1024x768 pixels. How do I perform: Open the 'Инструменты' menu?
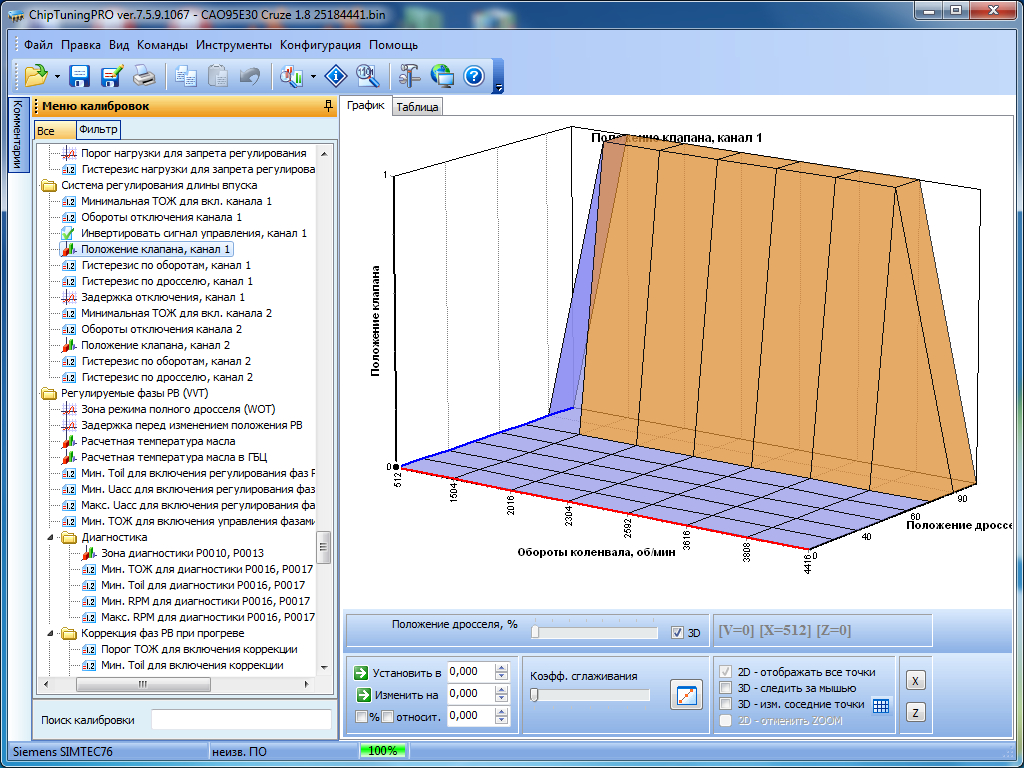[x=233, y=45]
